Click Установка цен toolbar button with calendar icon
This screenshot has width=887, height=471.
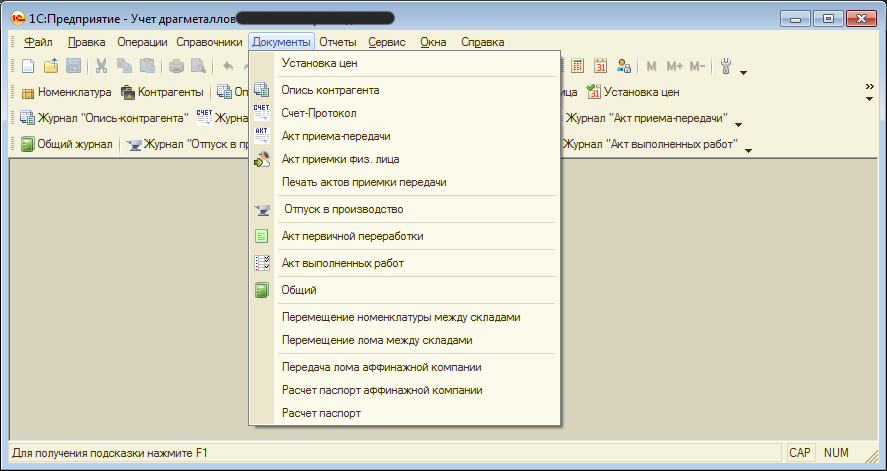coord(633,93)
